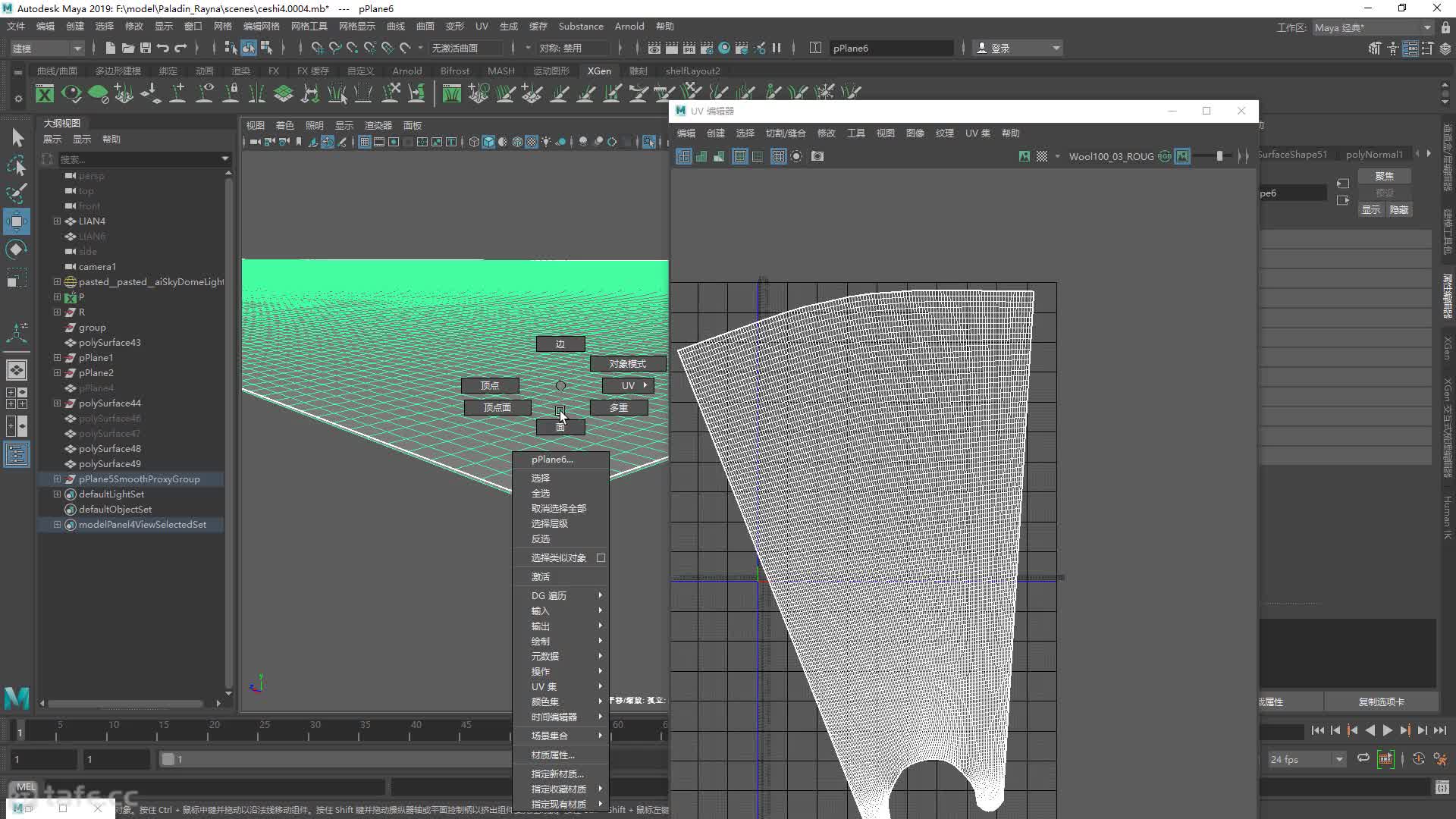The height and width of the screenshot is (819, 1456).
Task: Adjust the UV editor image dimming slider
Action: [x=1219, y=156]
